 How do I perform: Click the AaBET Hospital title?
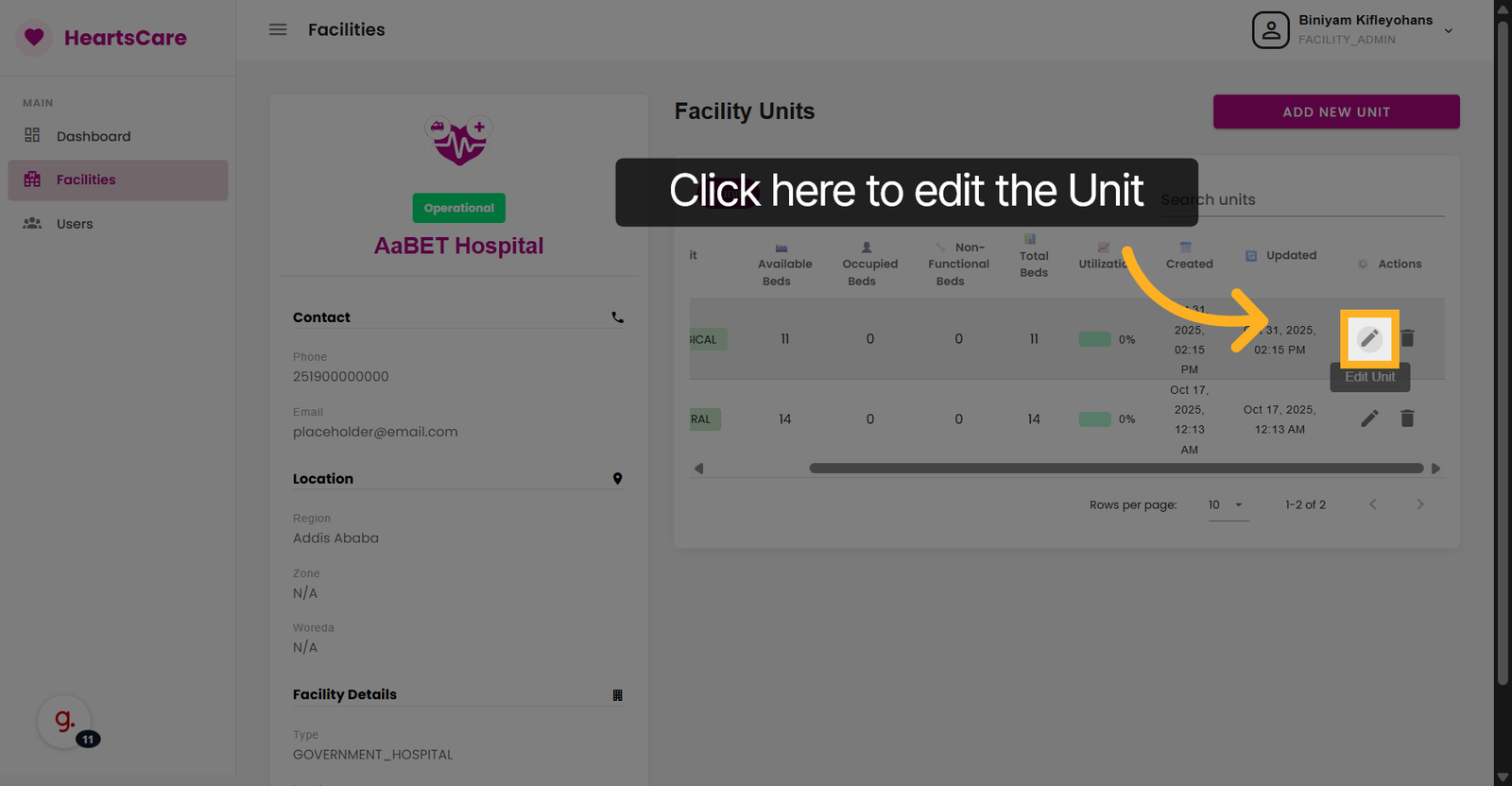pyautogui.click(x=459, y=246)
